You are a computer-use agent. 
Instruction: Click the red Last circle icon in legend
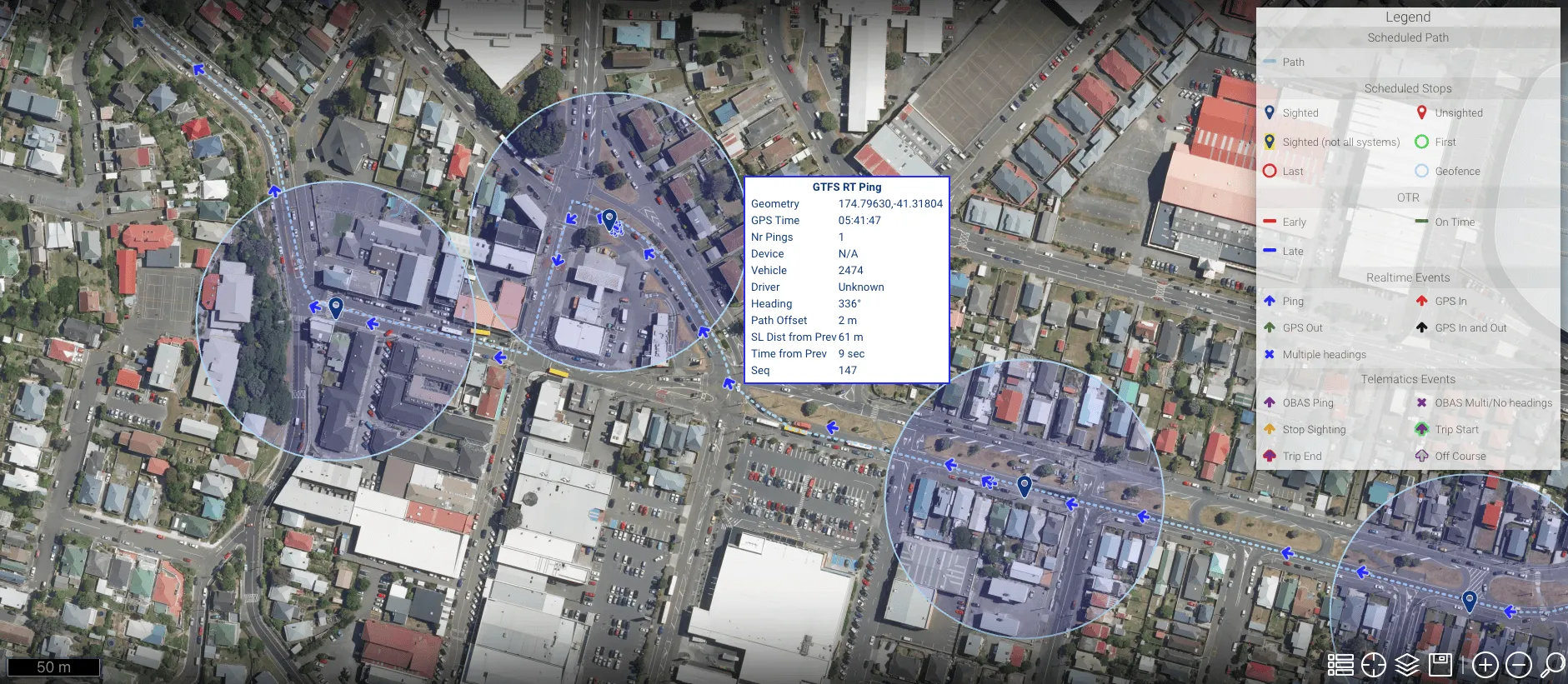(1270, 171)
